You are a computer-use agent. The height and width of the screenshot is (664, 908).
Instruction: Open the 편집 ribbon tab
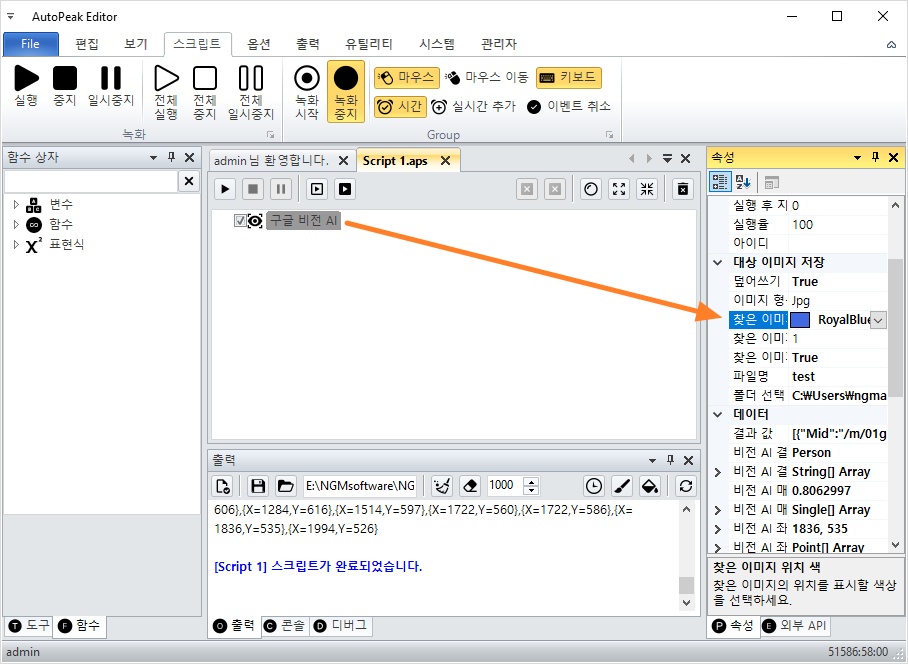[x=87, y=44]
